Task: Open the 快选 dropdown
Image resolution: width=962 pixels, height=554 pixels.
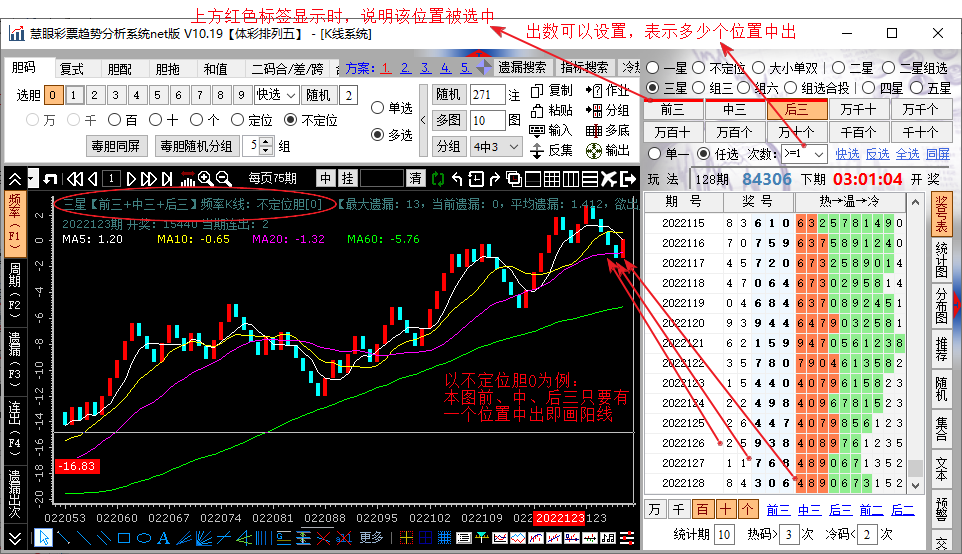Action: [275, 95]
